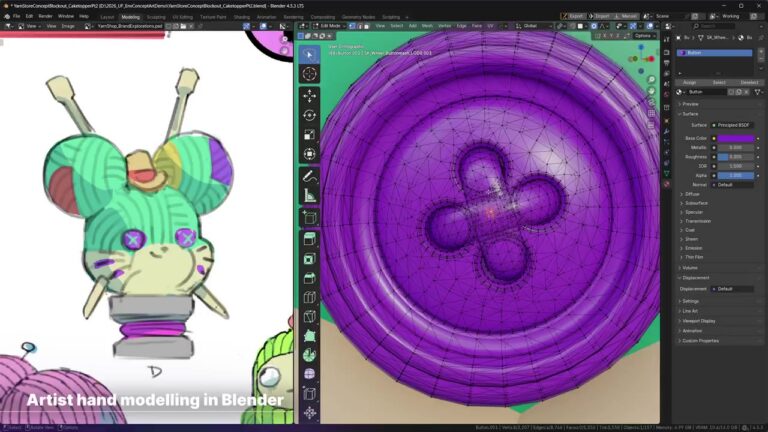768x432 pixels.
Task: Select the Rotate tool
Action: click(309, 116)
